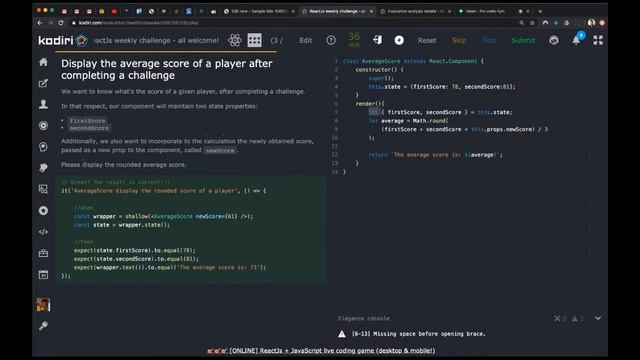Click the 'newScore' highlighted word in description
This screenshot has height=360, width=640.
(220, 150)
